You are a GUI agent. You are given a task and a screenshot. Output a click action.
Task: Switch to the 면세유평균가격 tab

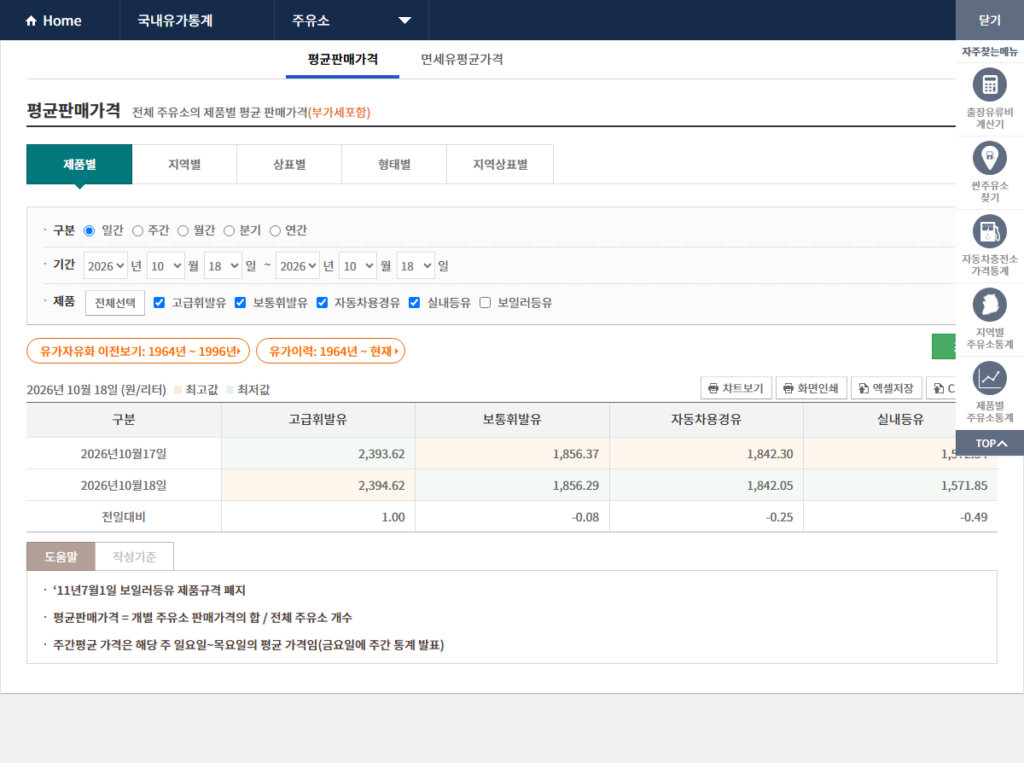point(462,59)
